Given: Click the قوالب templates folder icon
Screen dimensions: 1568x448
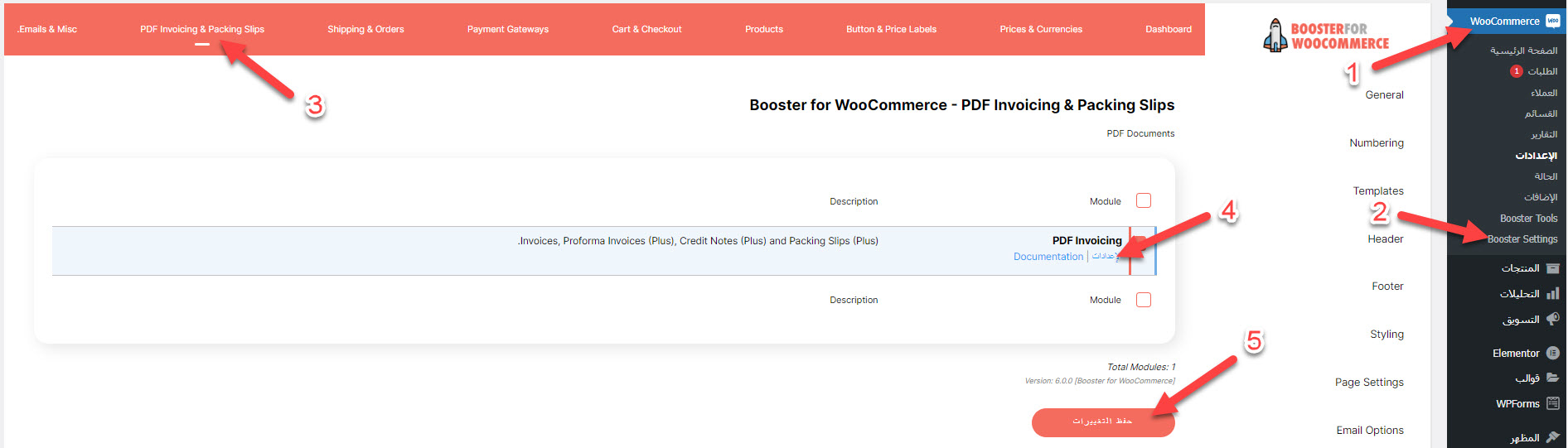Looking at the screenshot, I should [1552, 378].
